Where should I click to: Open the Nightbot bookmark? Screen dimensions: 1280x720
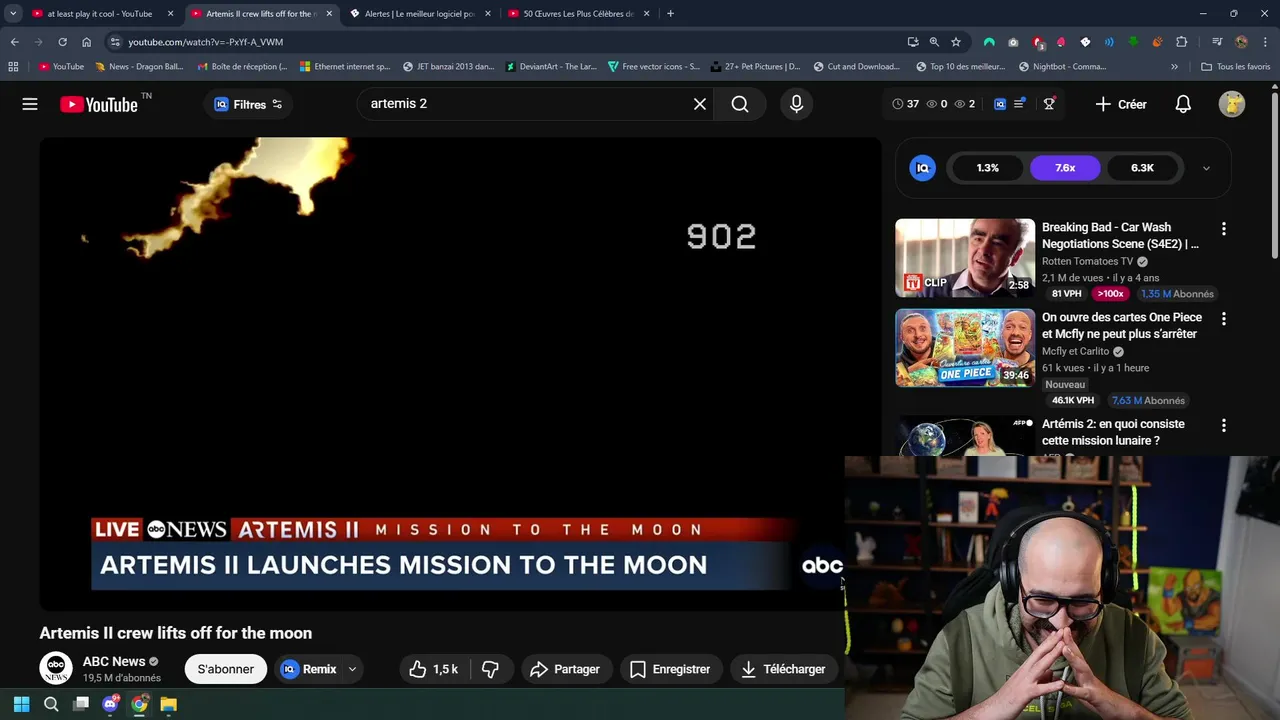(x=1062, y=67)
